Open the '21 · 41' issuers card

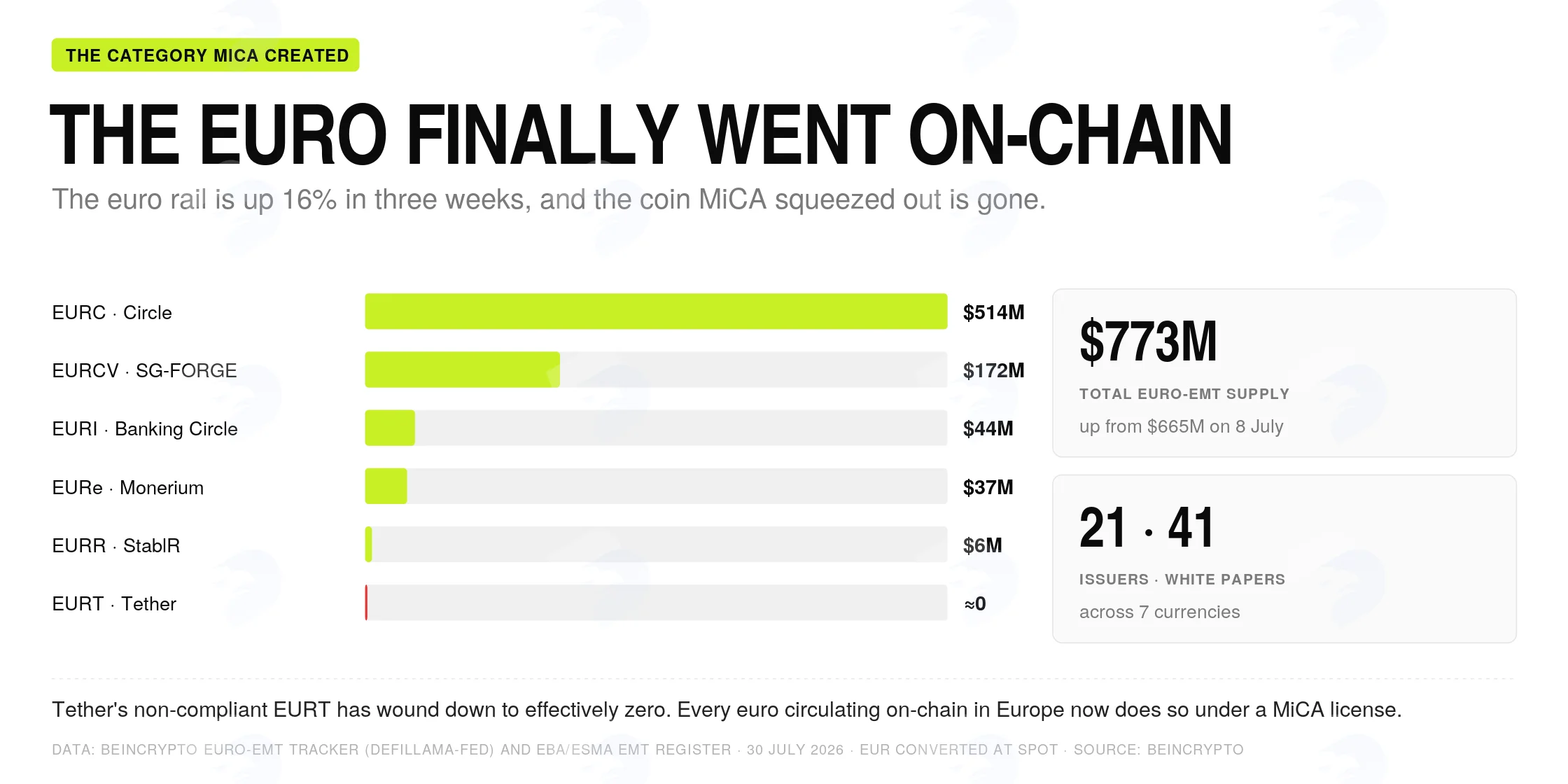(1284, 559)
